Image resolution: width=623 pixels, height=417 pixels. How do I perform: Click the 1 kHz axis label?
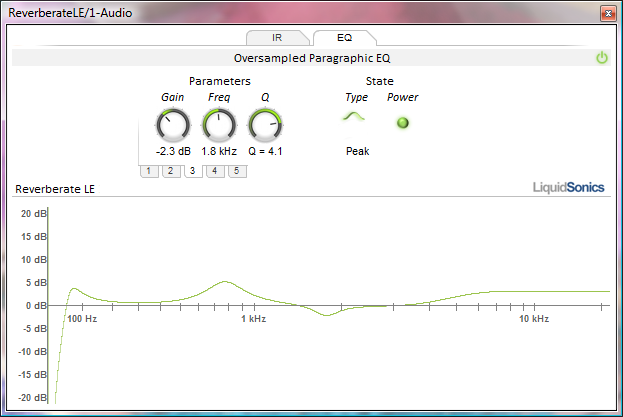(253, 319)
